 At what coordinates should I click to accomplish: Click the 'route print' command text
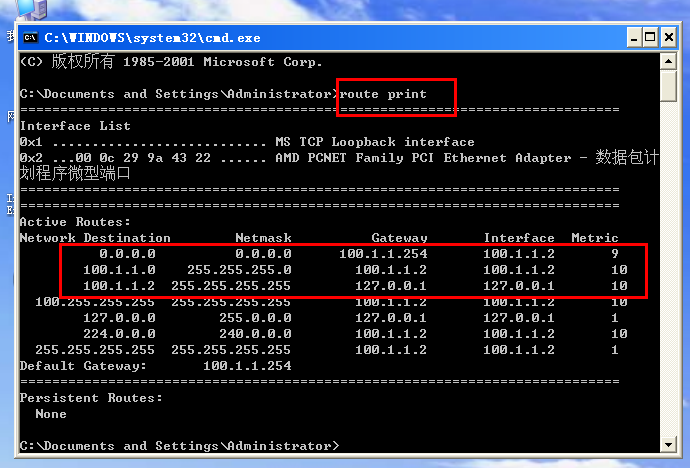383,94
